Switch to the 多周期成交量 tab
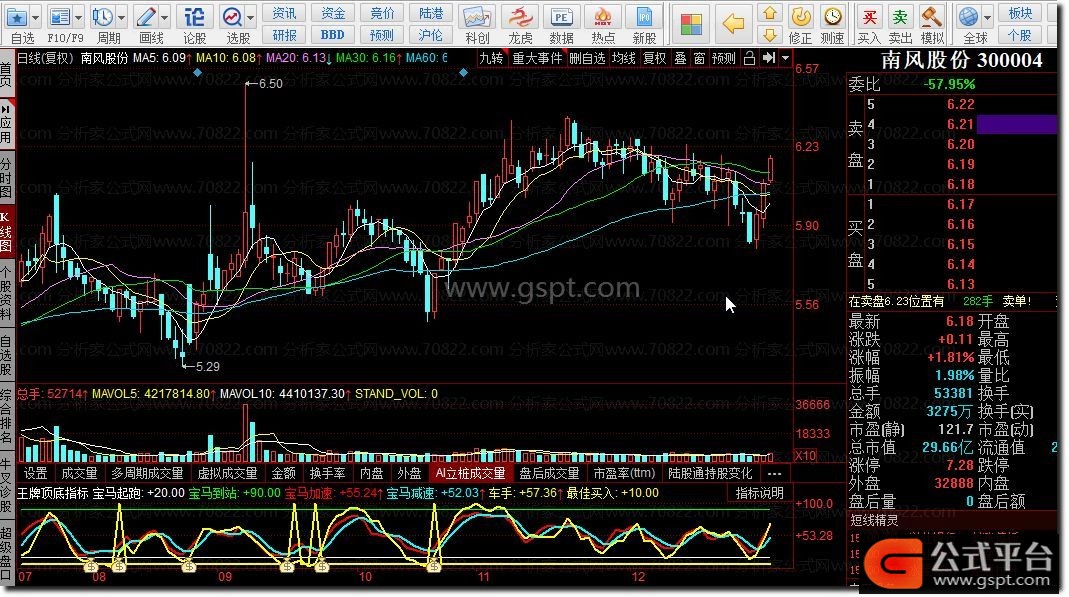Screen dimensions: 1069x597 click(147, 473)
